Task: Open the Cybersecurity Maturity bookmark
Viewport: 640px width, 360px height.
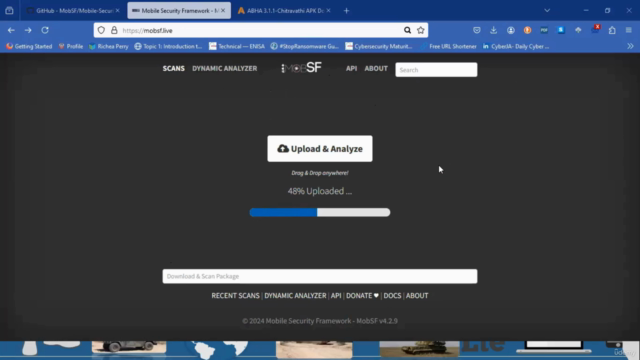Action: click(x=379, y=46)
